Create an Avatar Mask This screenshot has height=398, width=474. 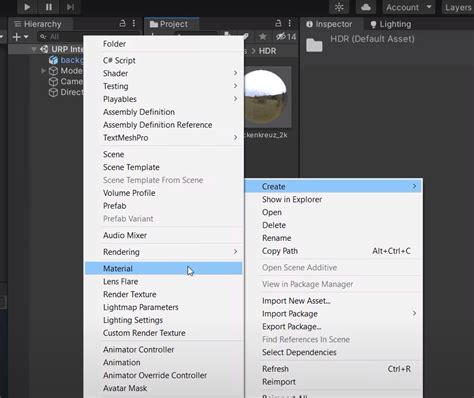(x=163, y=388)
